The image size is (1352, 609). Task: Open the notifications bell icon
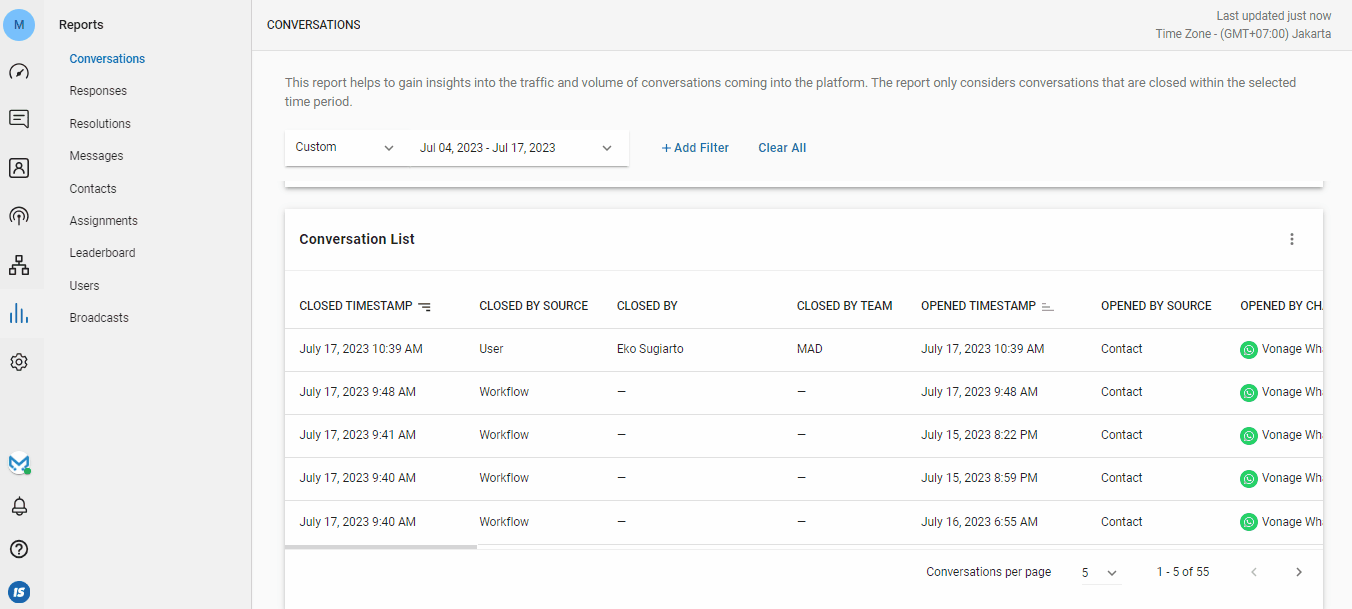point(19,507)
